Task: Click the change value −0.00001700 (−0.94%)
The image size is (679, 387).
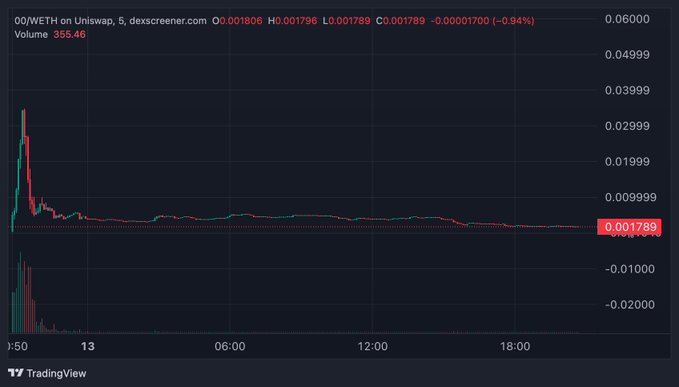Action: point(482,21)
